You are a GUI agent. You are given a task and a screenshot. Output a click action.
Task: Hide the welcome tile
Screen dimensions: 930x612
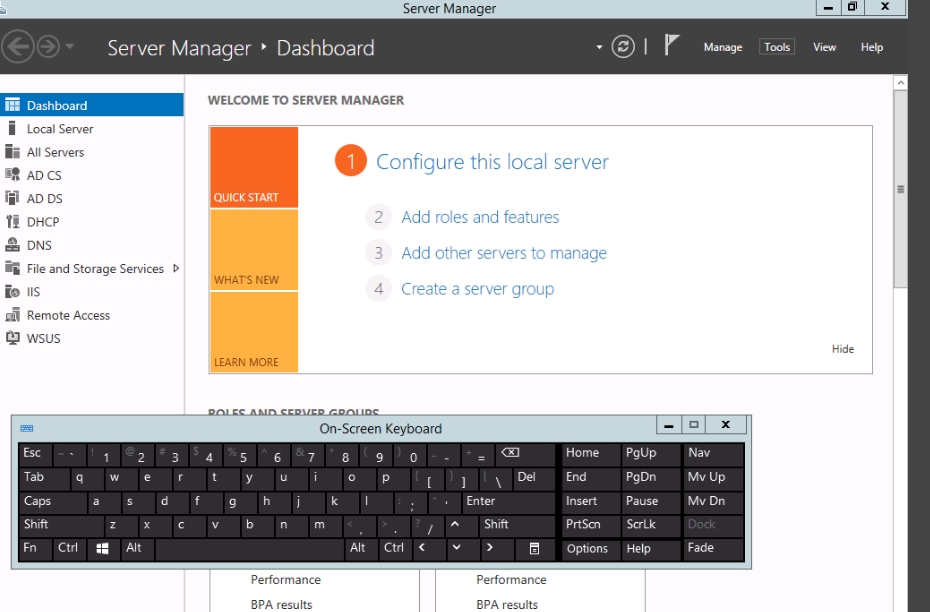pos(842,349)
